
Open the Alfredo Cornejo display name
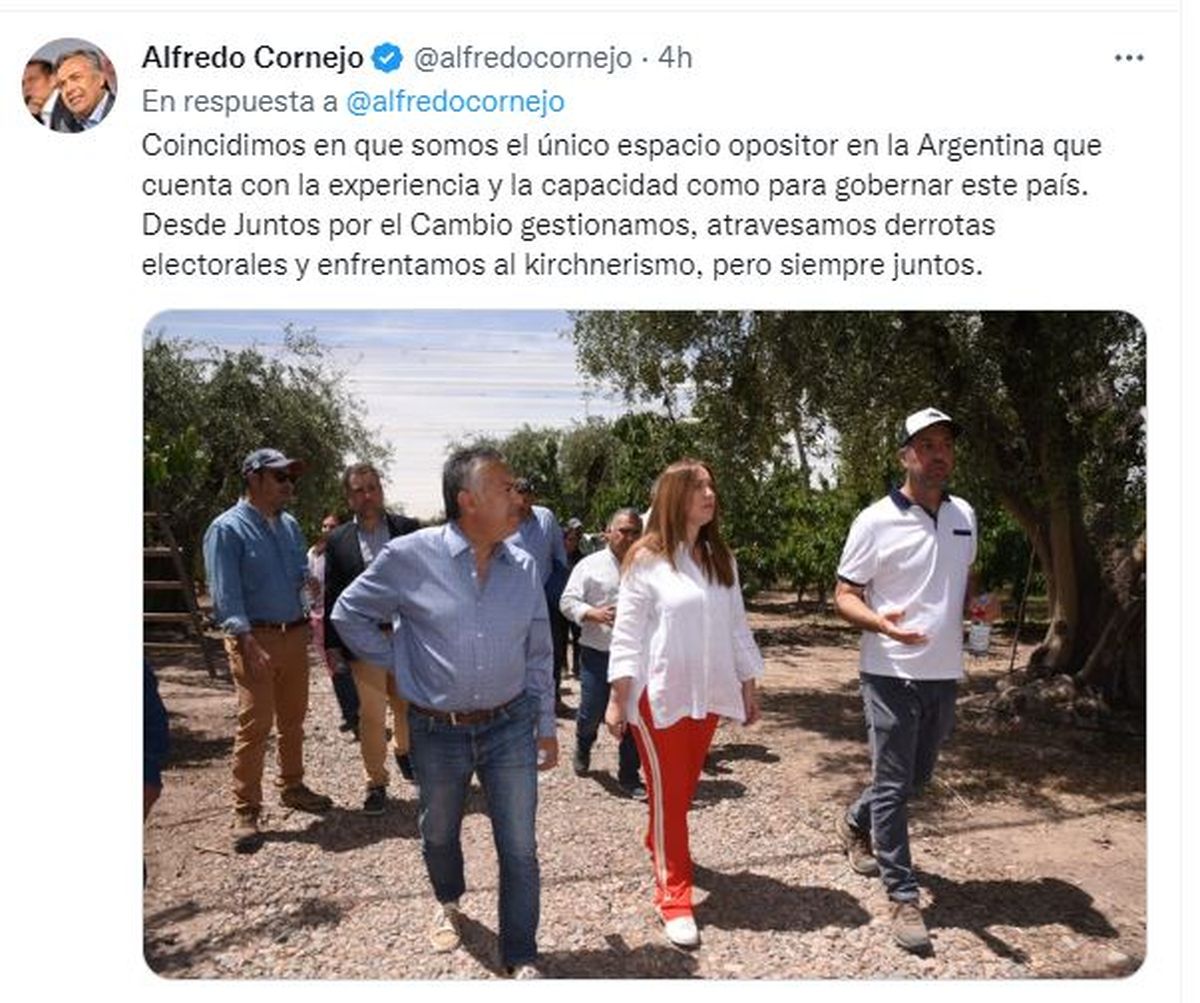coord(252,58)
